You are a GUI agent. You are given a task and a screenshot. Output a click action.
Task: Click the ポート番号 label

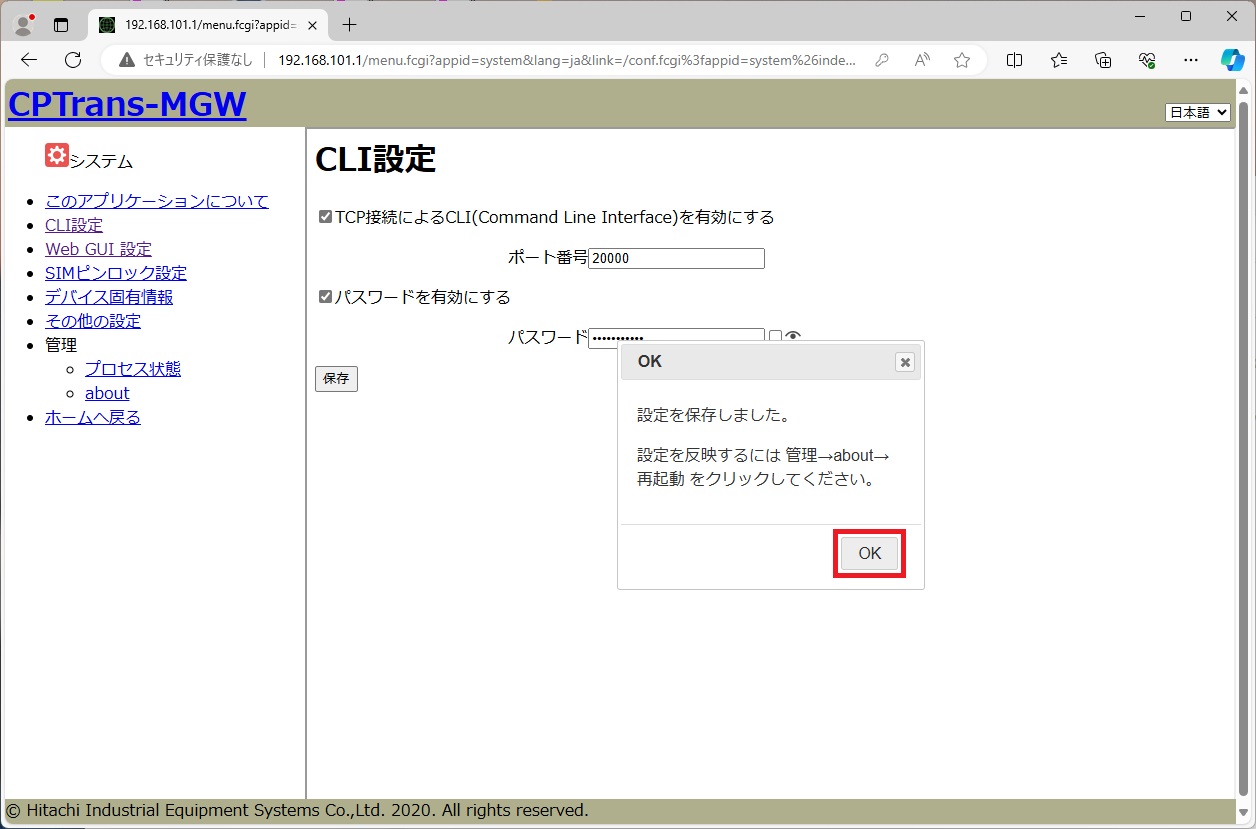point(548,257)
